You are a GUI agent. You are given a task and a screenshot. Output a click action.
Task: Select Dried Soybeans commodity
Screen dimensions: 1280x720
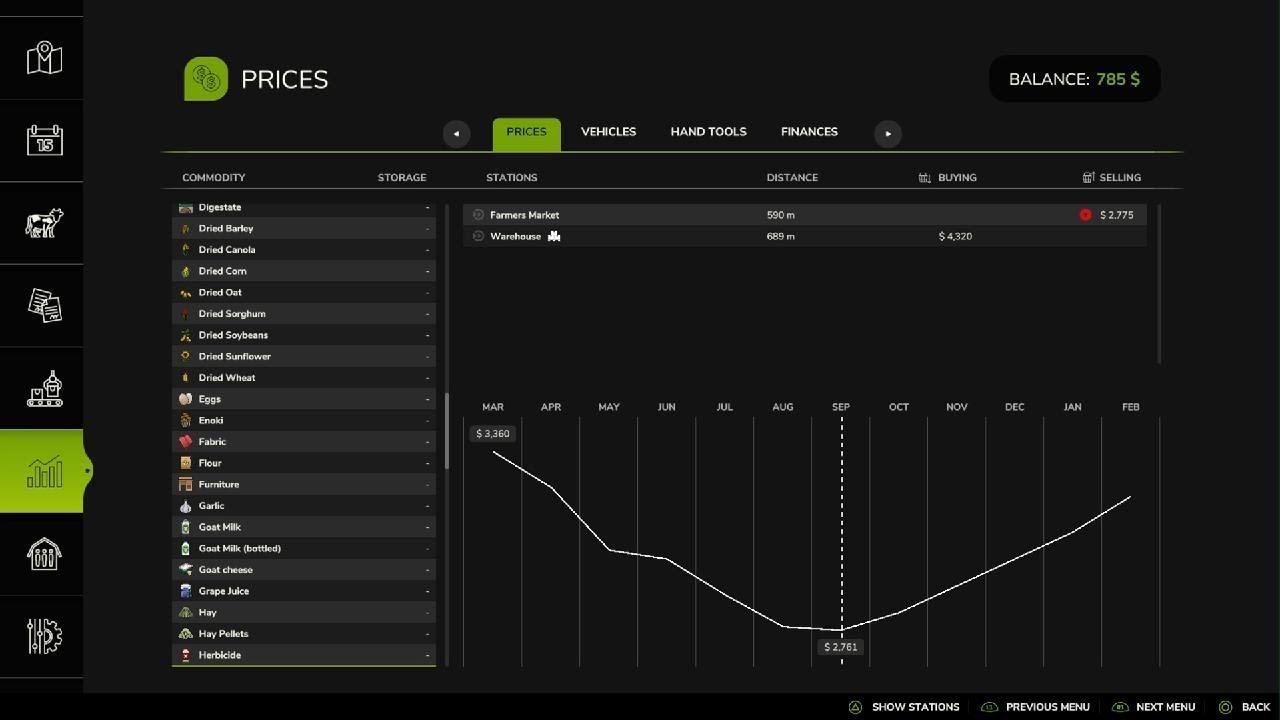point(304,335)
